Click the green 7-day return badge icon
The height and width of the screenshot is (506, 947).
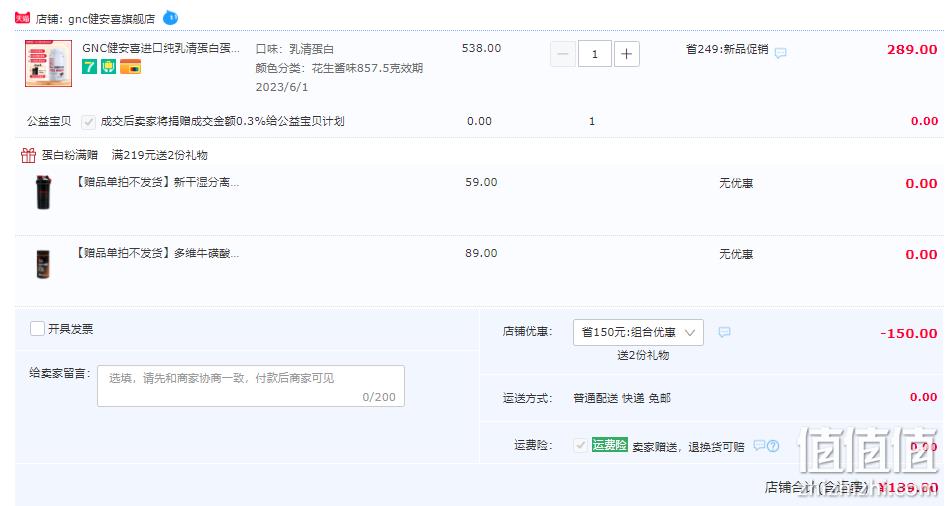click(x=89, y=67)
